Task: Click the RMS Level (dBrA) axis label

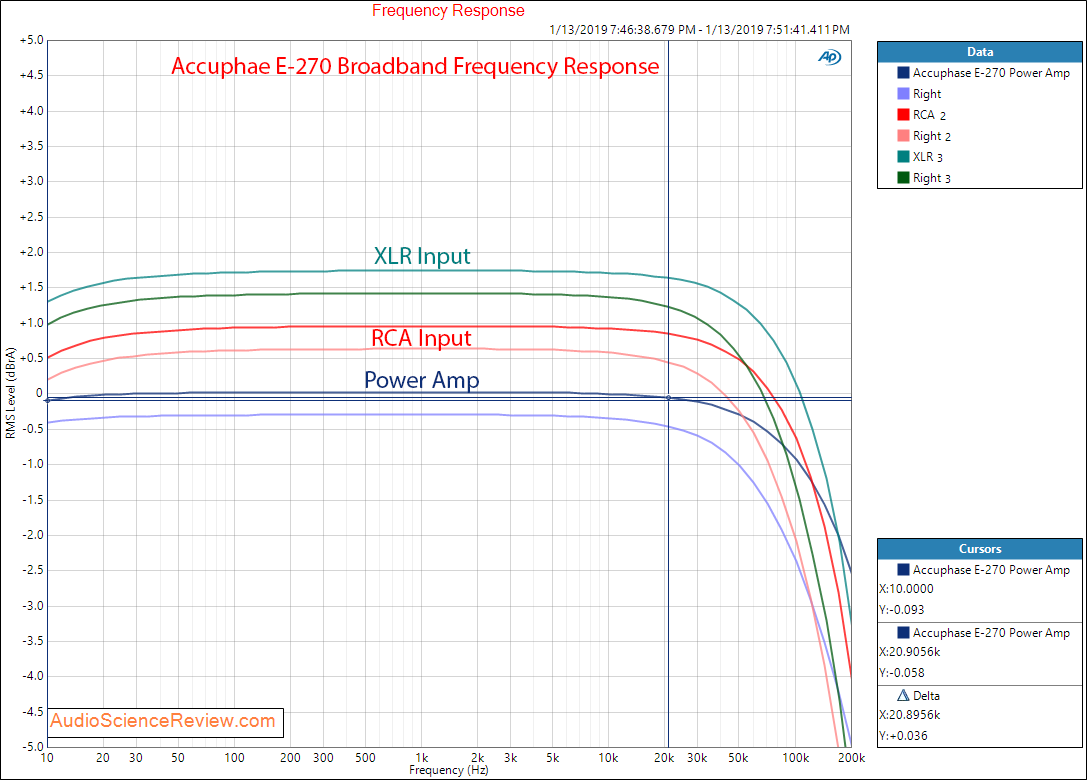Action: point(10,393)
